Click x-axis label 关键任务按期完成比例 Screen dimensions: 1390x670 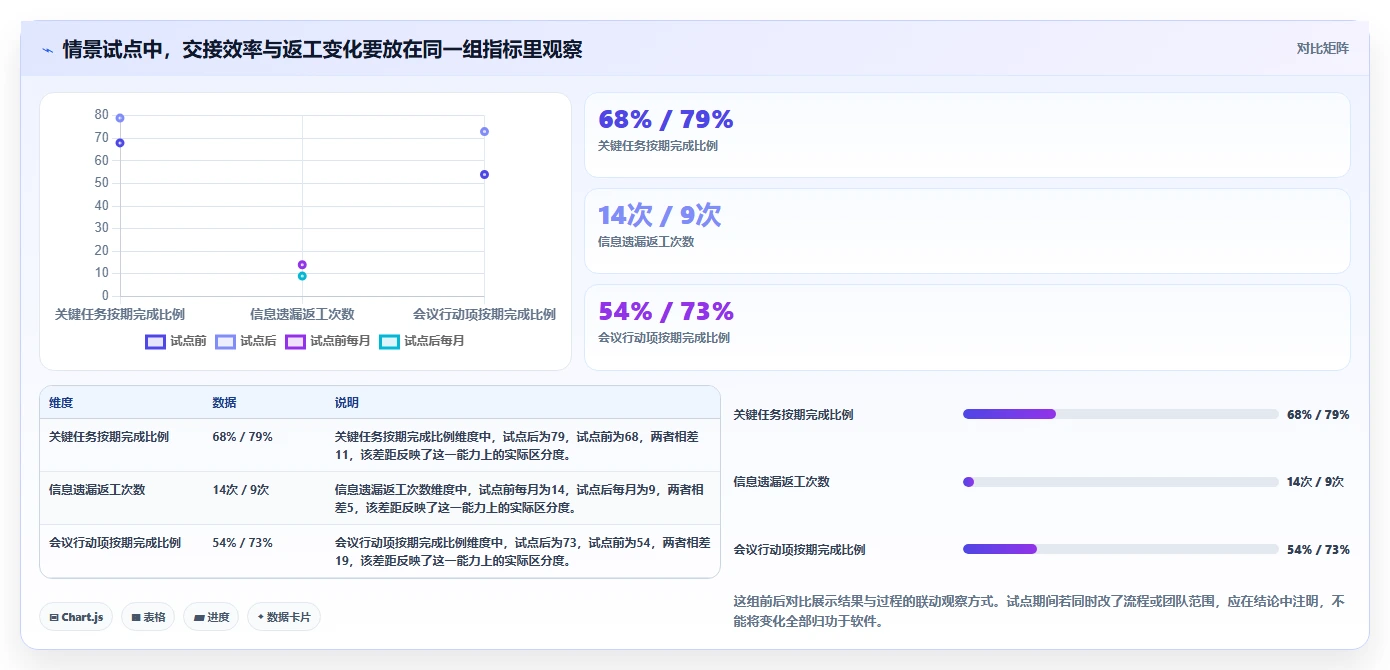point(120,314)
